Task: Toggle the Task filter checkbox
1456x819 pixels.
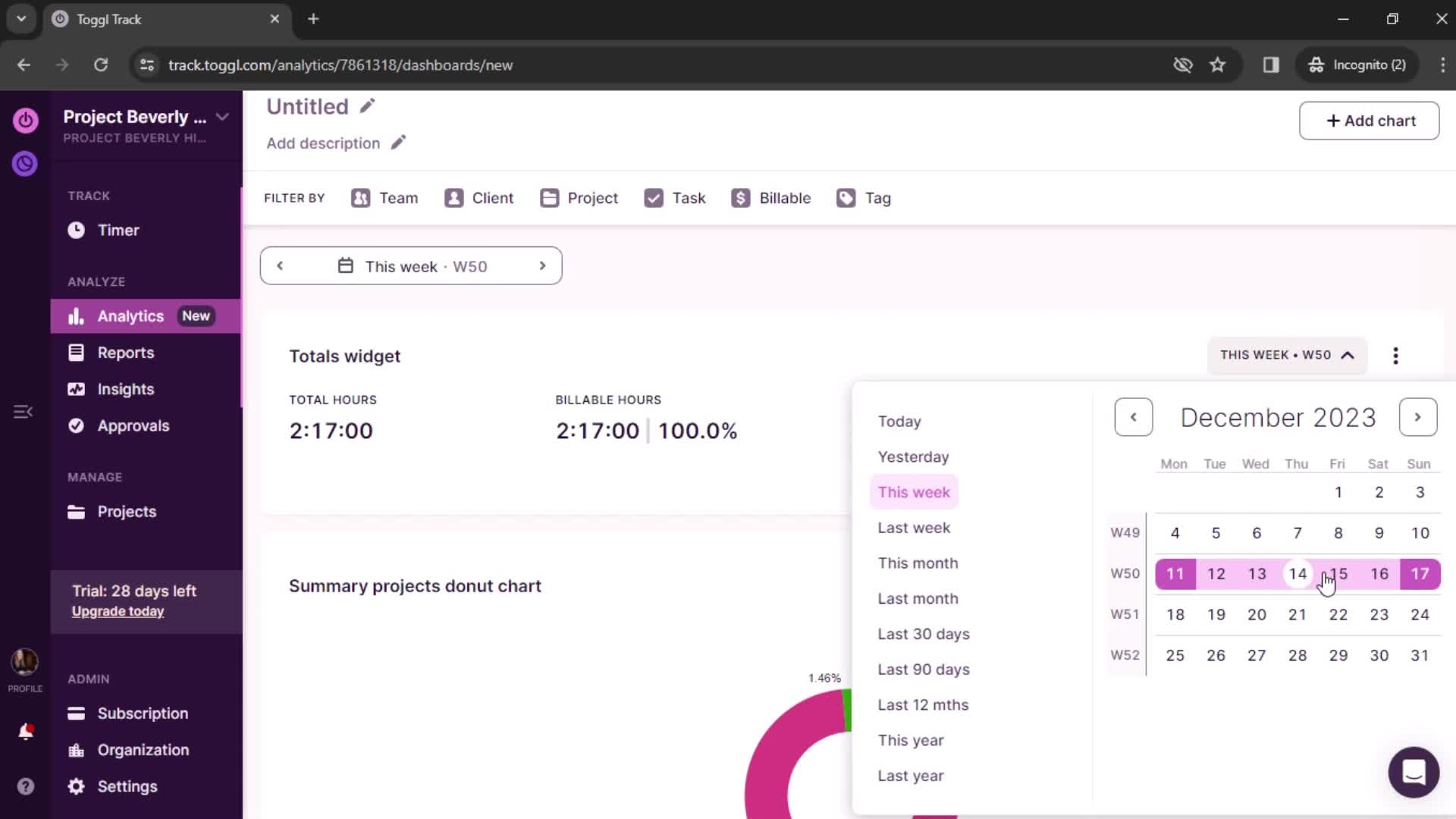Action: click(652, 198)
